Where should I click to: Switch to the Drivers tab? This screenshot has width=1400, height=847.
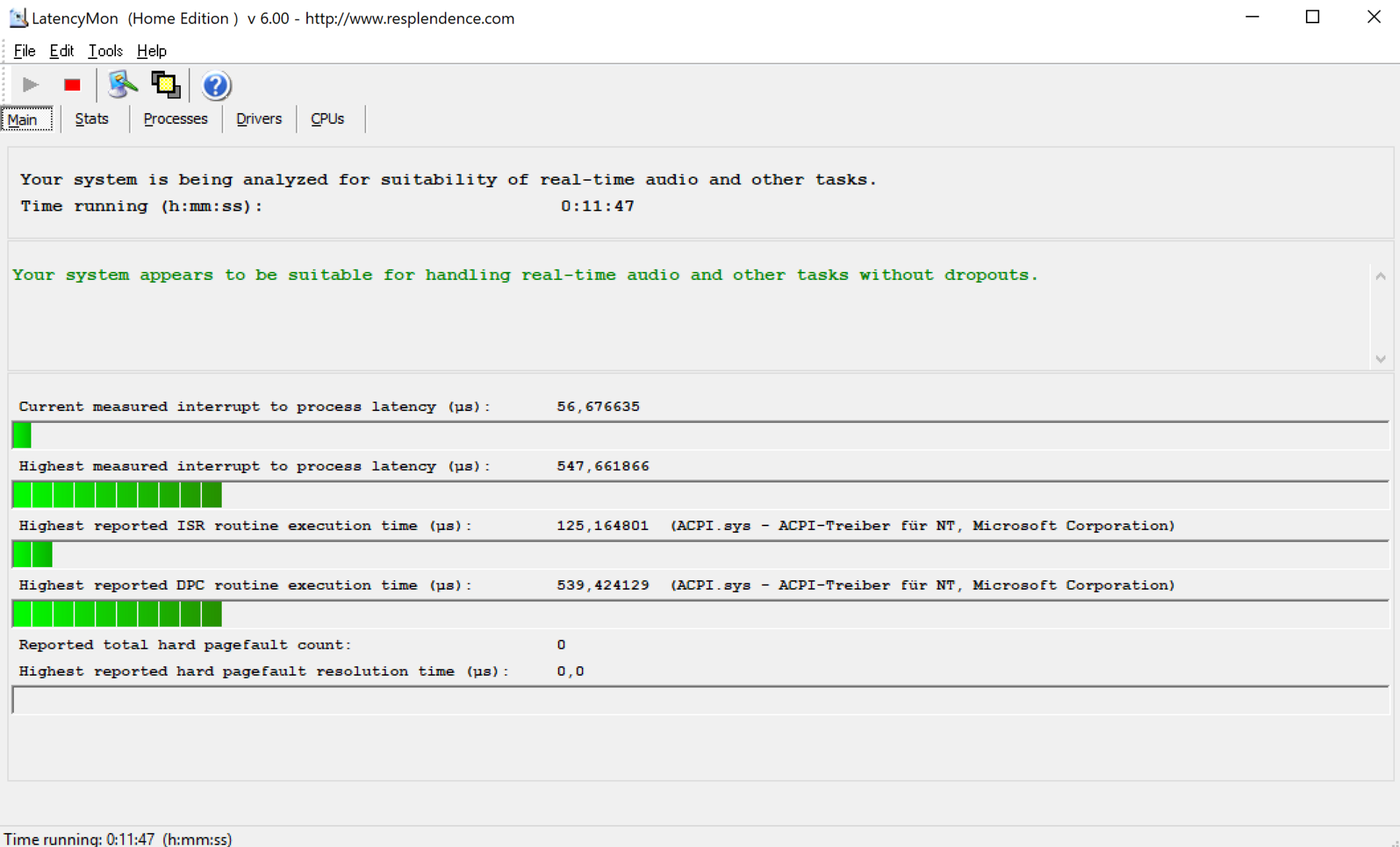point(259,119)
